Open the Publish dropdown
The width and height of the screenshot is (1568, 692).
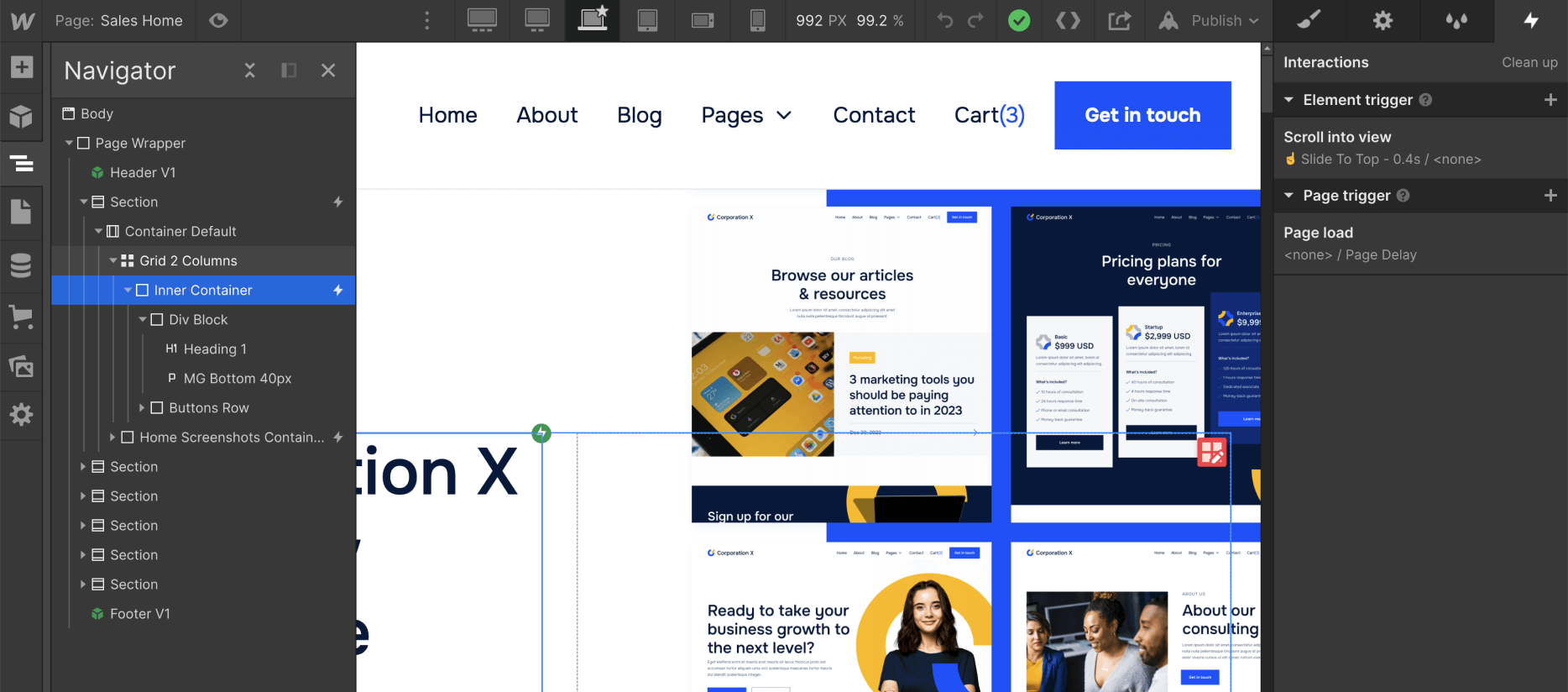coord(1209,20)
